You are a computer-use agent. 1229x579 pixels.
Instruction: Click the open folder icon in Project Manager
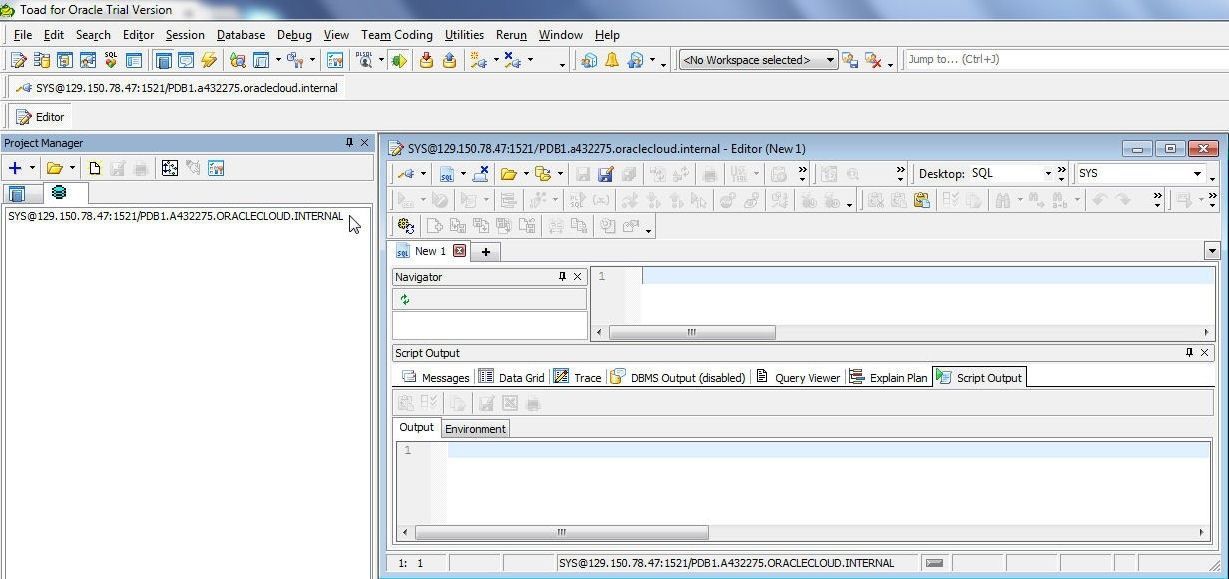(x=54, y=168)
